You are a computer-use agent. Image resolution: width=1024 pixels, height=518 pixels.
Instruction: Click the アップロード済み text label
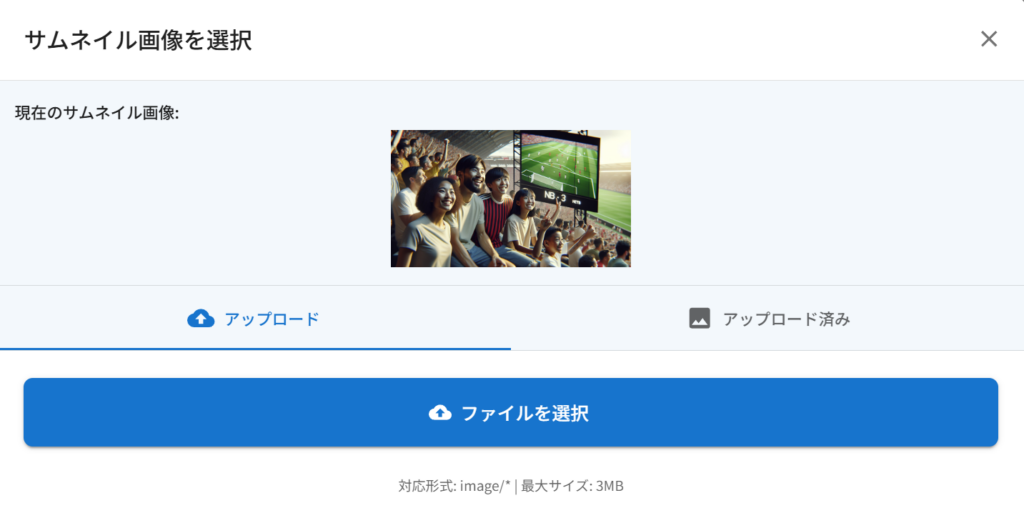click(x=786, y=319)
